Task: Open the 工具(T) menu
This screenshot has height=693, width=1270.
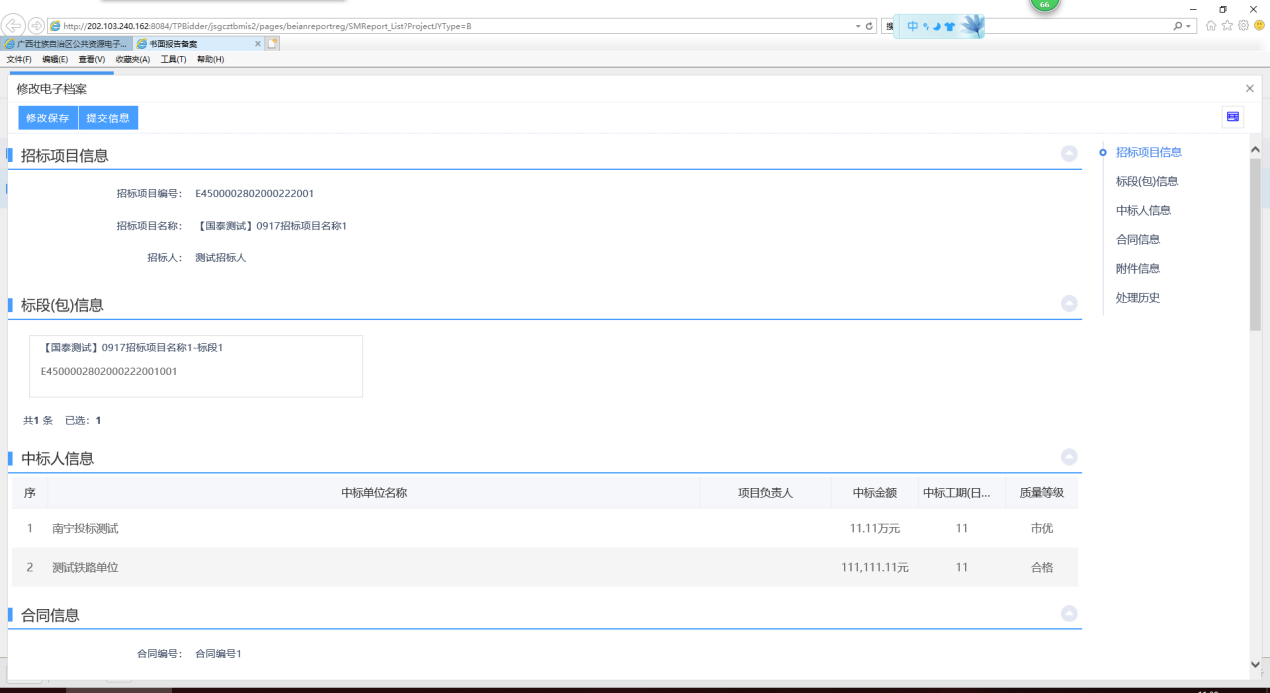Action: pos(173,60)
